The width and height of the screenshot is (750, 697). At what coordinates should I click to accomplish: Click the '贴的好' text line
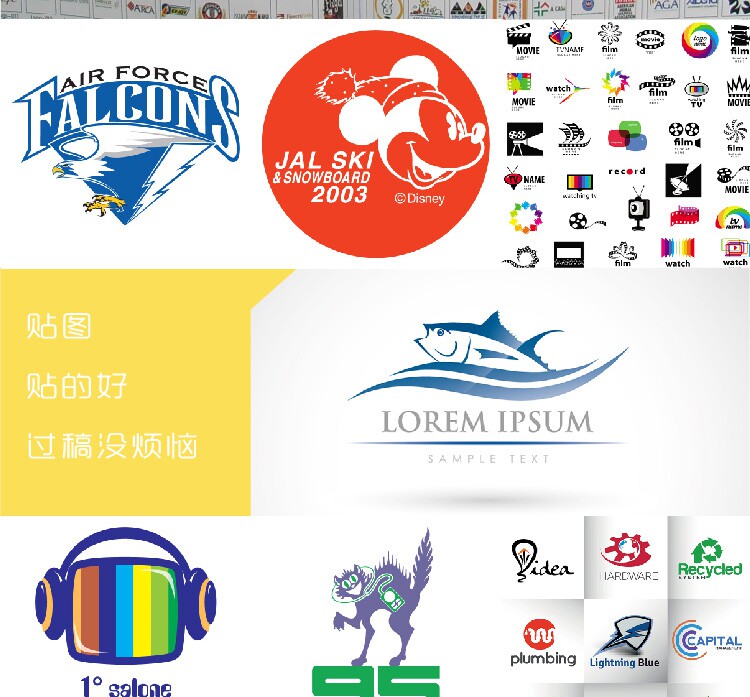77,386
